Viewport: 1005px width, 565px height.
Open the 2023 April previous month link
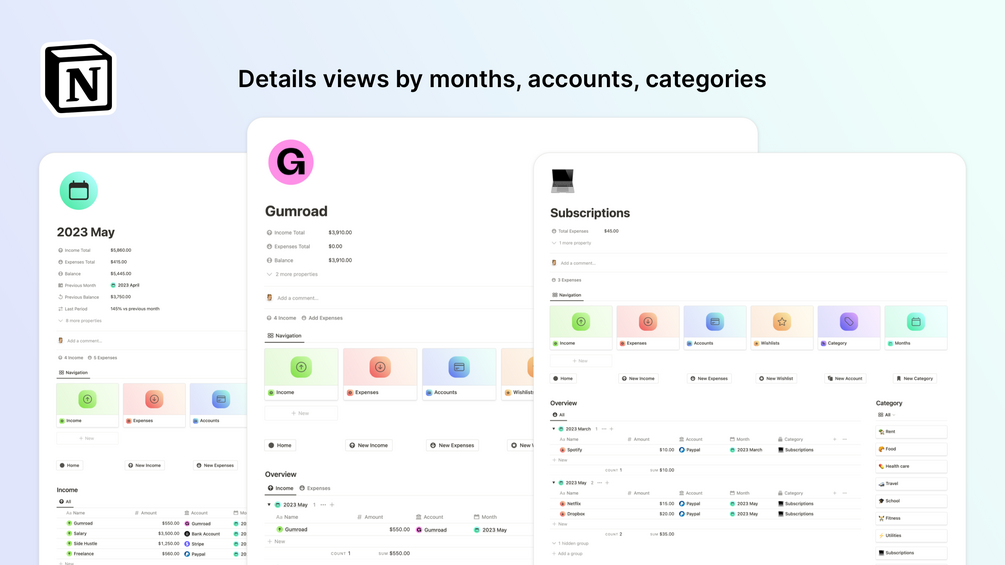pos(127,285)
